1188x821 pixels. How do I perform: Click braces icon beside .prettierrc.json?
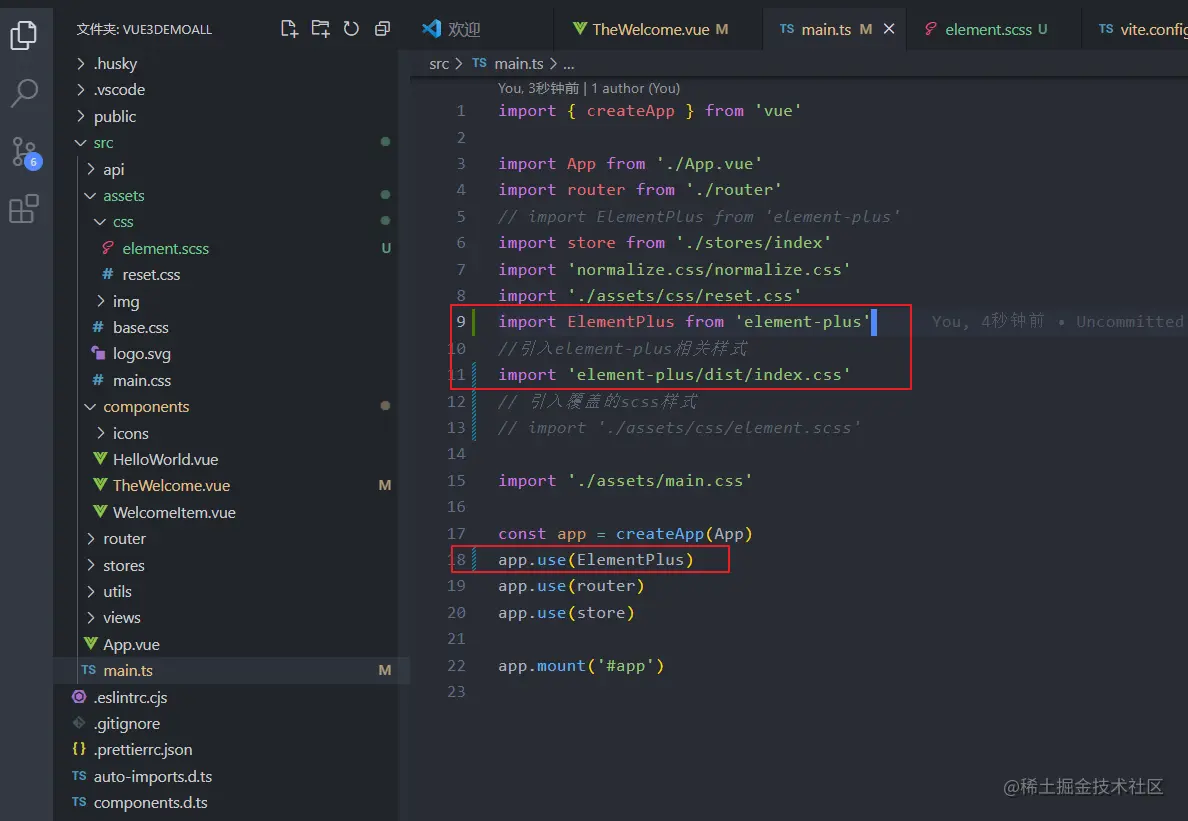point(79,749)
